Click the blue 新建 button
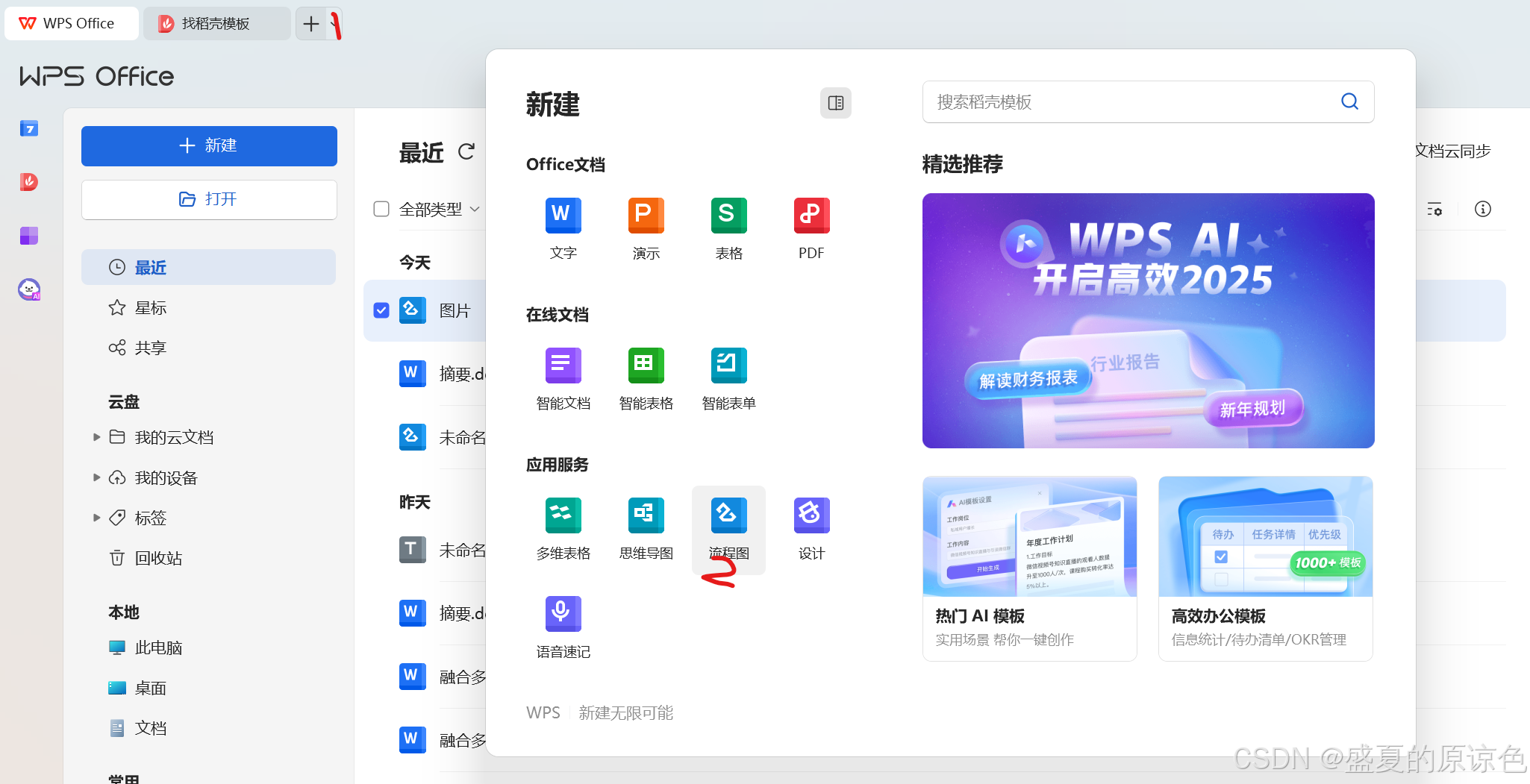This screenshot has height=784, width=1530. tap(209, 145)
